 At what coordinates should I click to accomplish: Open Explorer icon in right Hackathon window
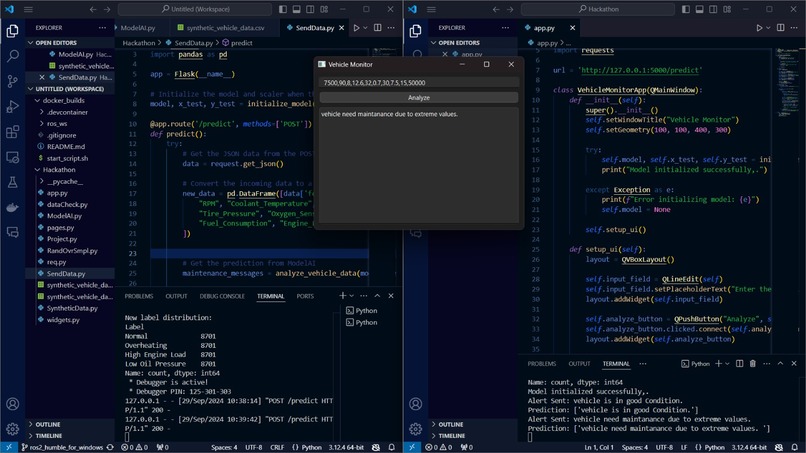tap(415, 31)
